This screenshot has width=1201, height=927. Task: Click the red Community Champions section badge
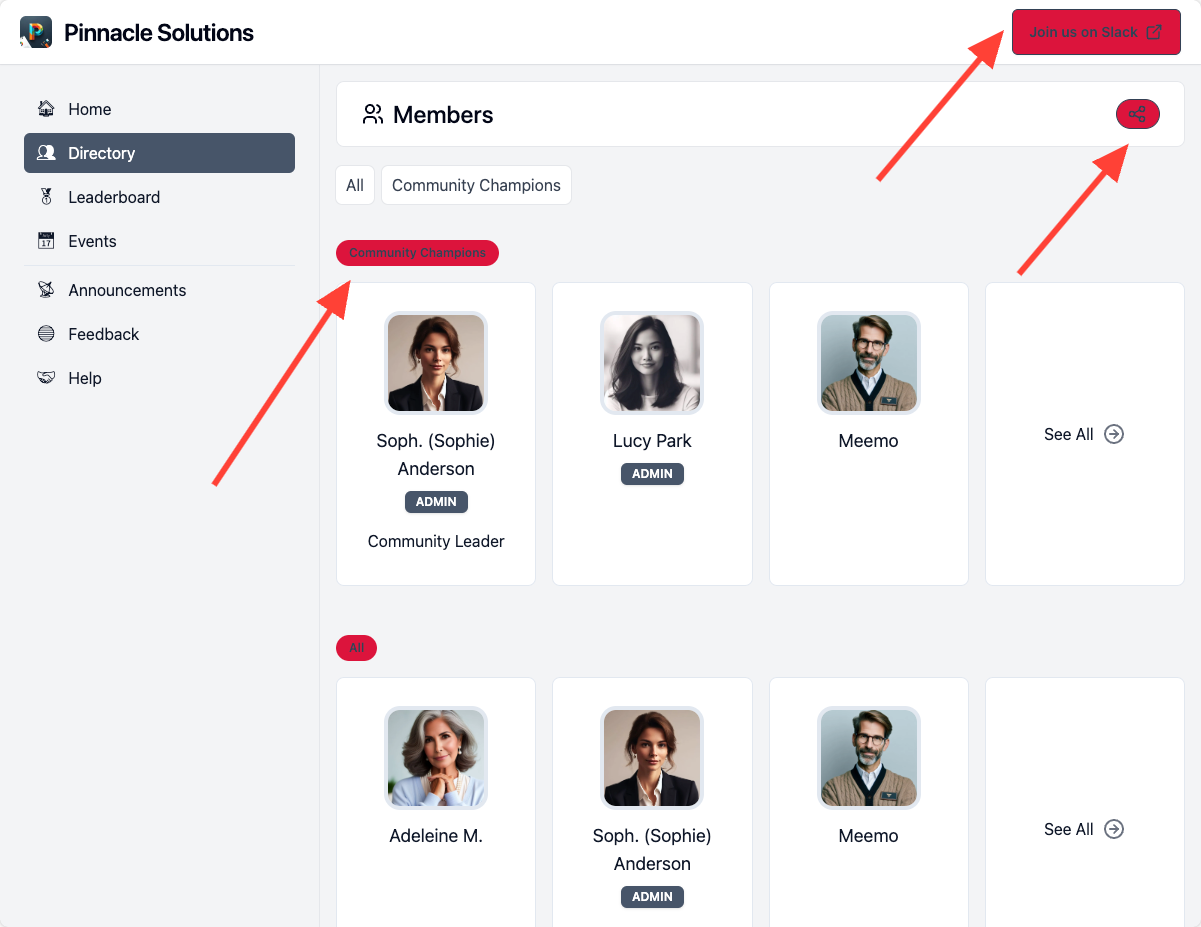click(x=417, y=253)
